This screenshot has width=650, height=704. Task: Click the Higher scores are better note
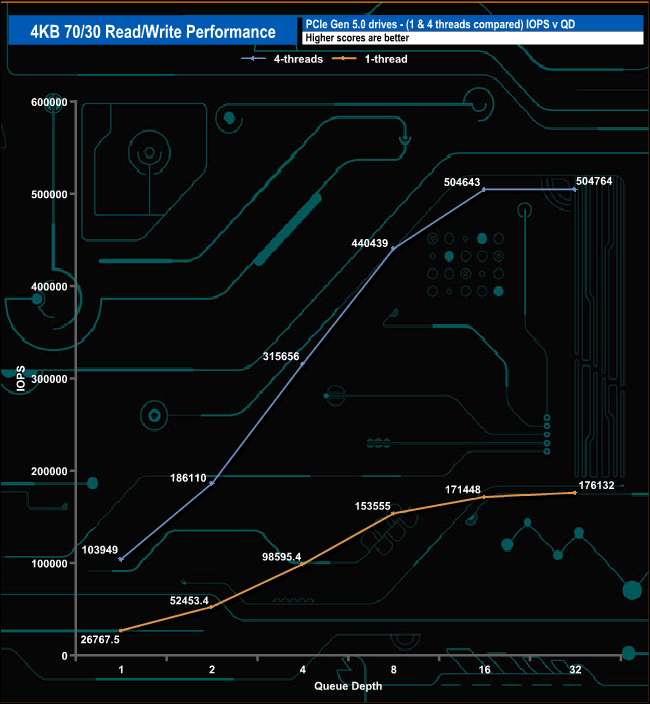pyautogui.click(x=357, y=38)
